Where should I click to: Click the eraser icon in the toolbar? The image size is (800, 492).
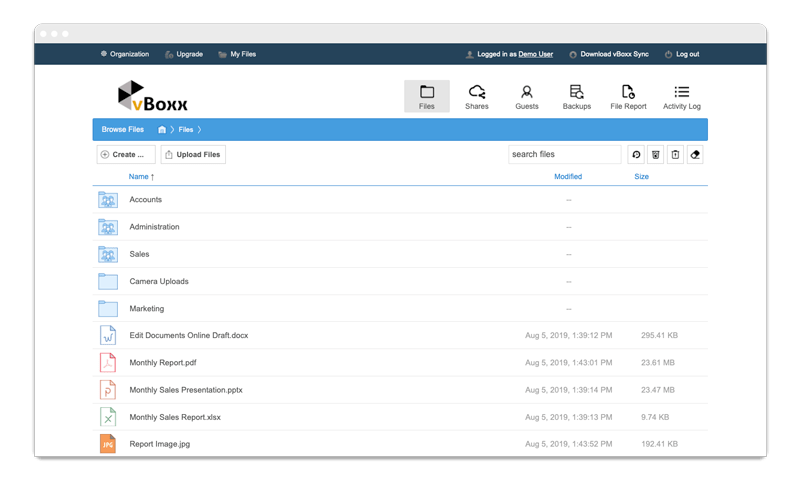696,154
